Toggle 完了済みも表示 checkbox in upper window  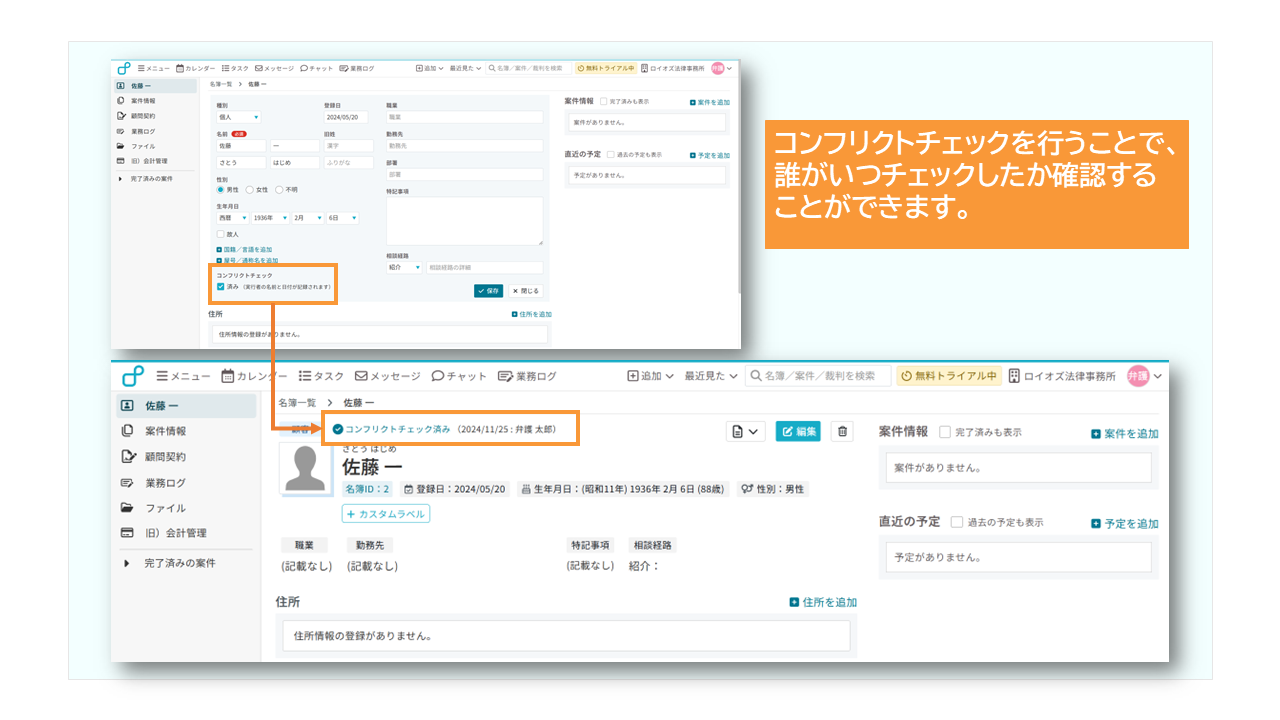click(602, 102)
